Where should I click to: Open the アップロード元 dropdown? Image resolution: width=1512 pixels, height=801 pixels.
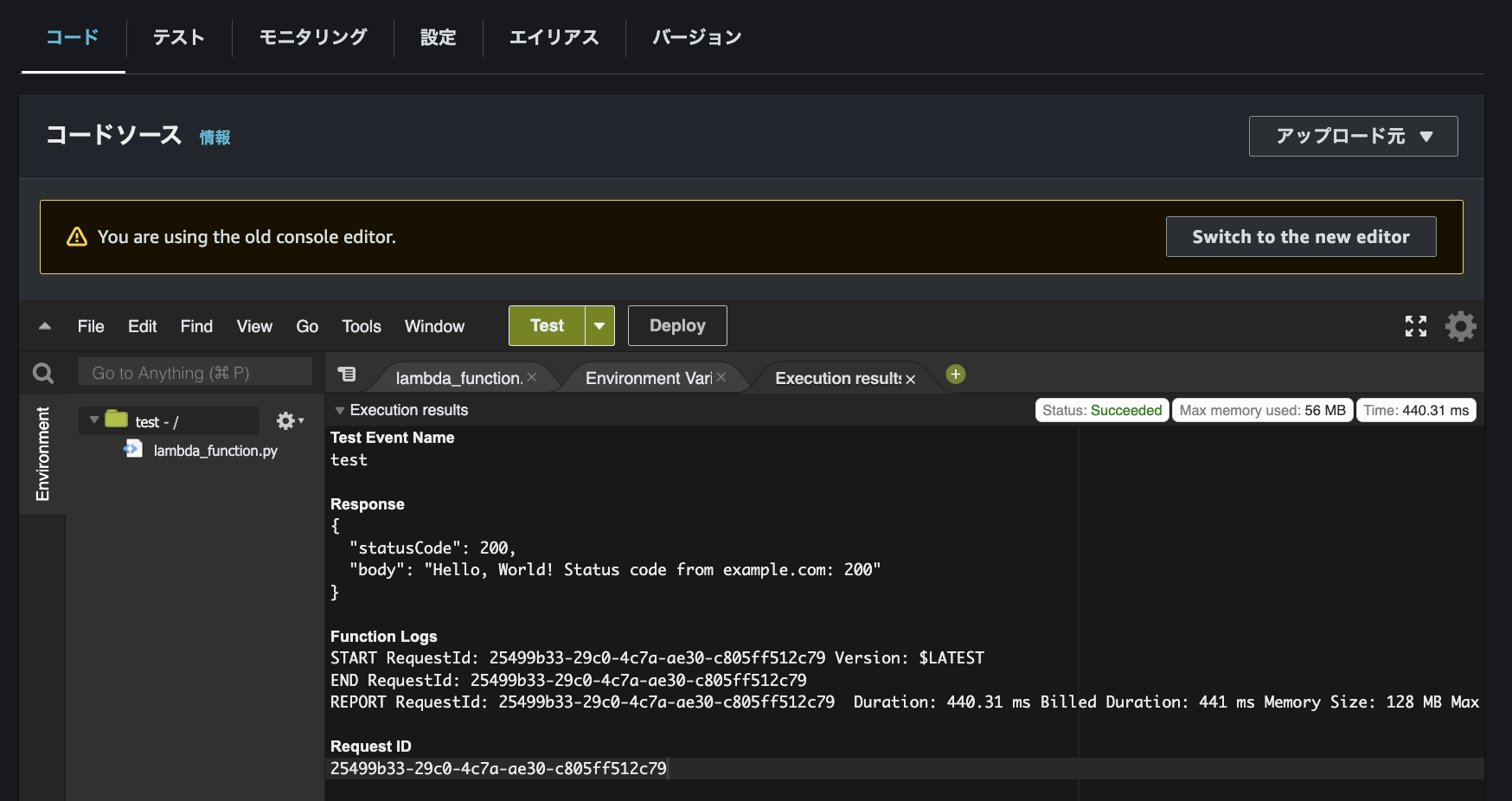tap(1352, 136)
